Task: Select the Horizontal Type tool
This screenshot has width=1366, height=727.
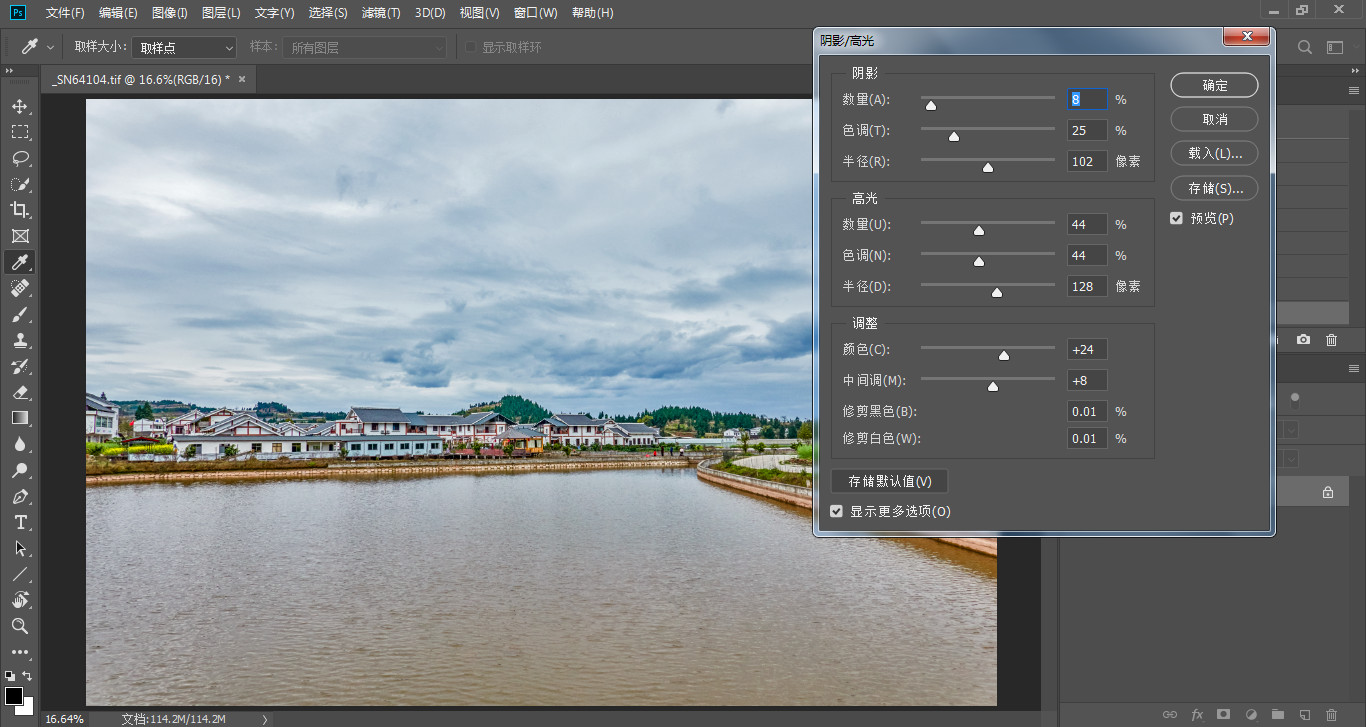Action: click(20, 522)
